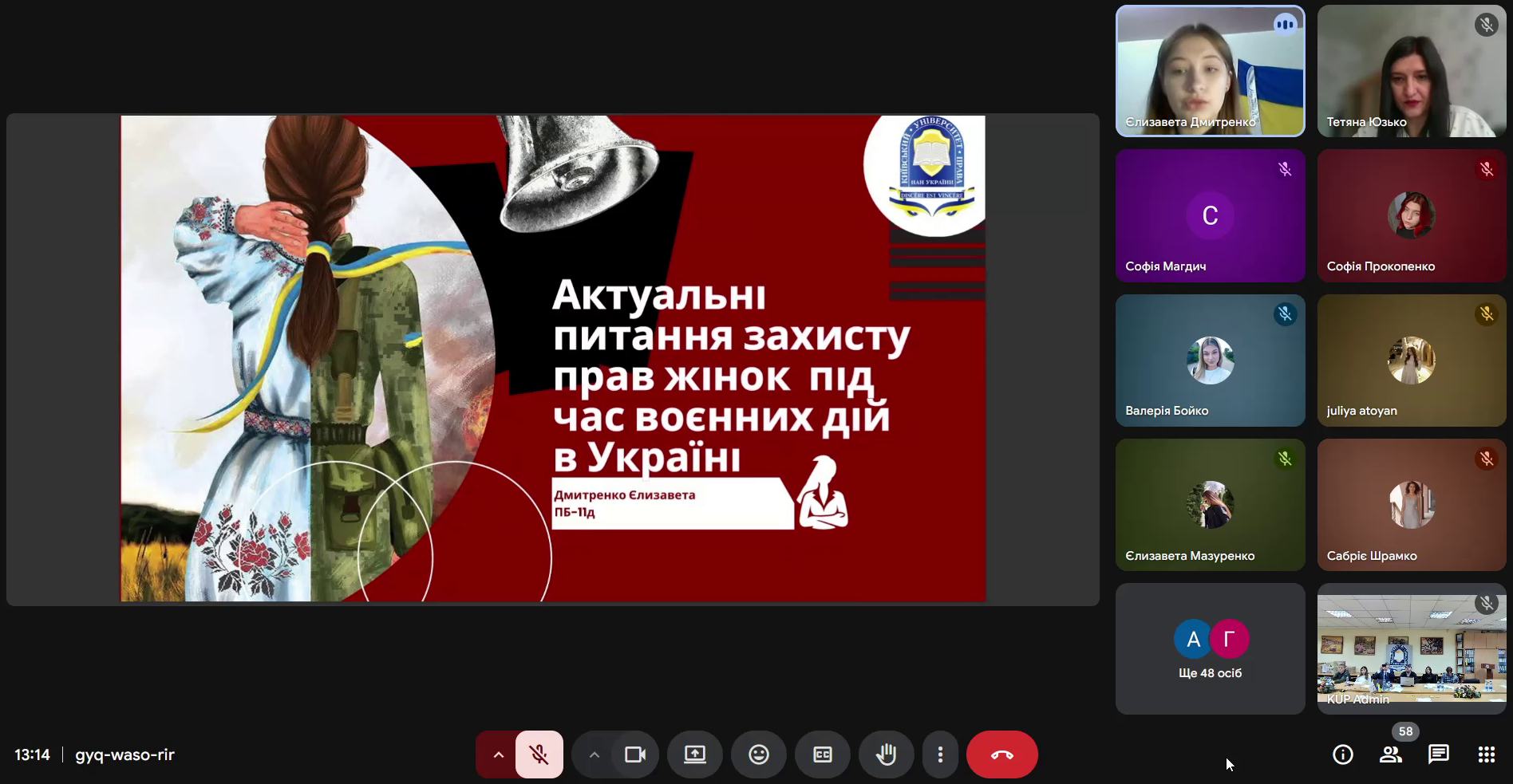The image size is (1513, 784).
Task: Open more options three-dot menu
Action: 940,754
